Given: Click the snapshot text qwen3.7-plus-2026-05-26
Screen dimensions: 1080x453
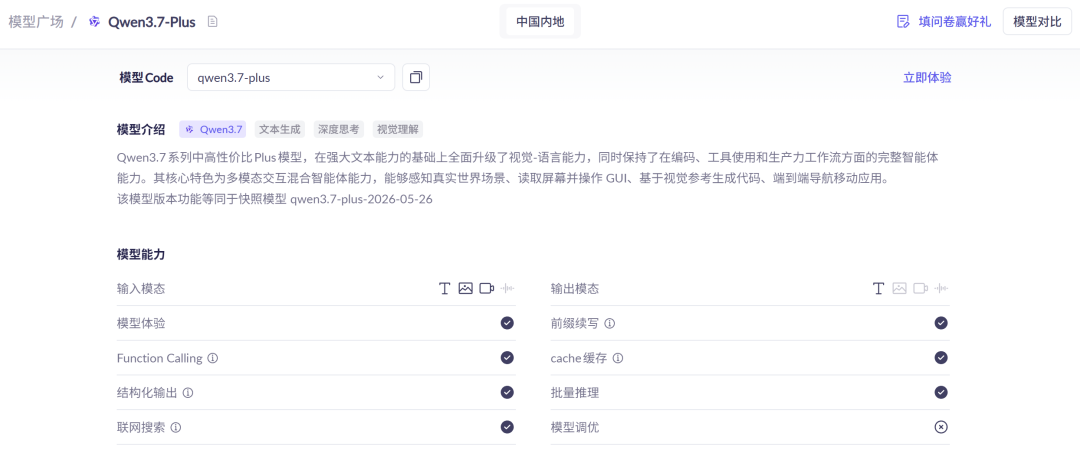Looking at the screenshot, I should coord(362,200).
